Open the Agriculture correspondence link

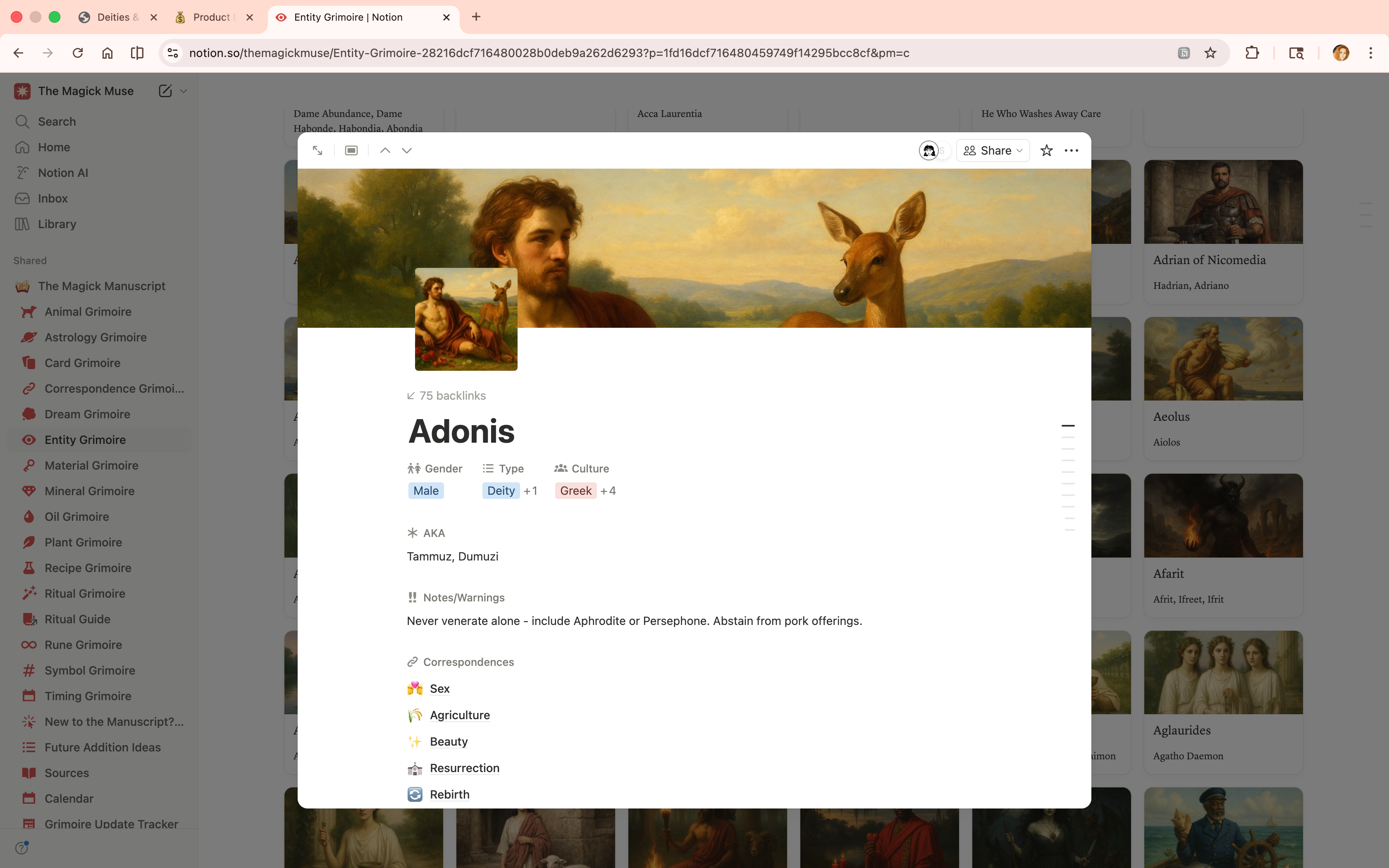click(460, 715)
